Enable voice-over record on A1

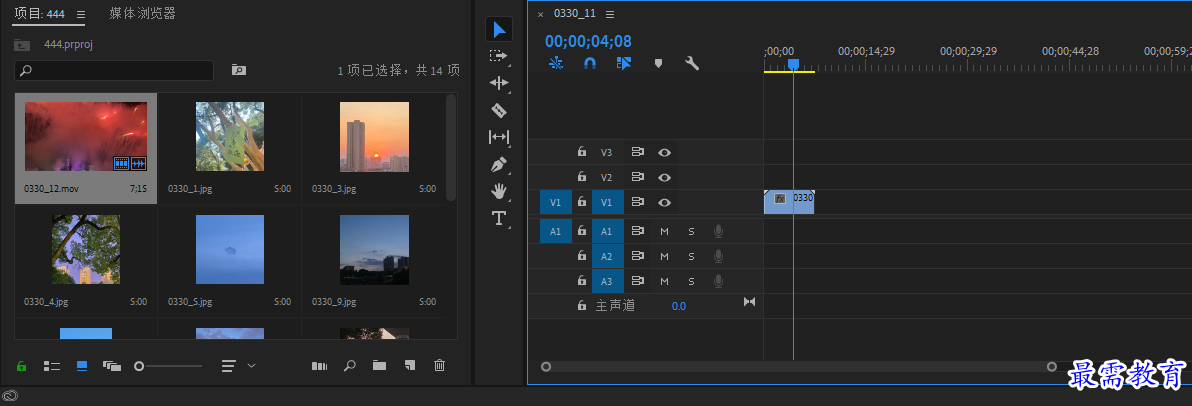(x=718, y=231)
